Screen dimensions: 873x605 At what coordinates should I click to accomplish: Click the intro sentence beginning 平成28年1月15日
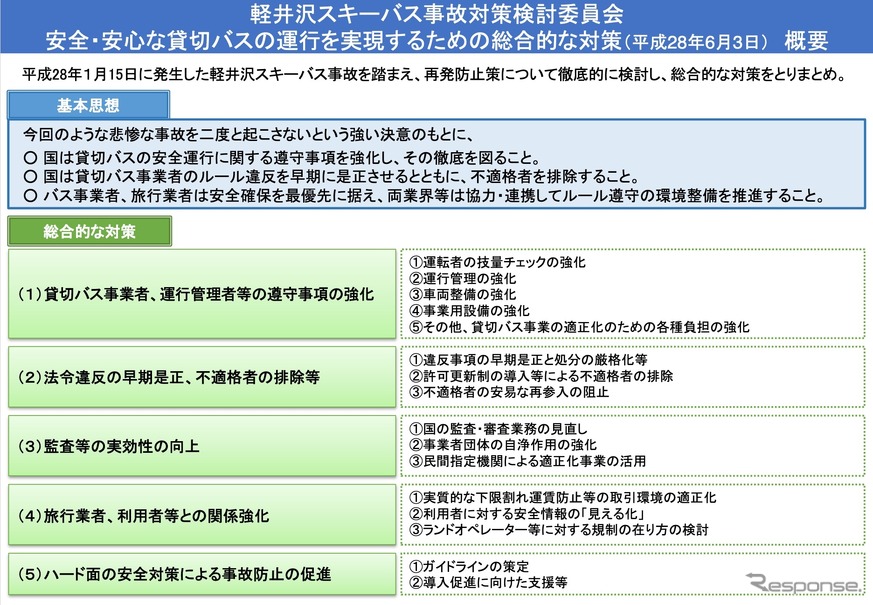click(434, 73)
